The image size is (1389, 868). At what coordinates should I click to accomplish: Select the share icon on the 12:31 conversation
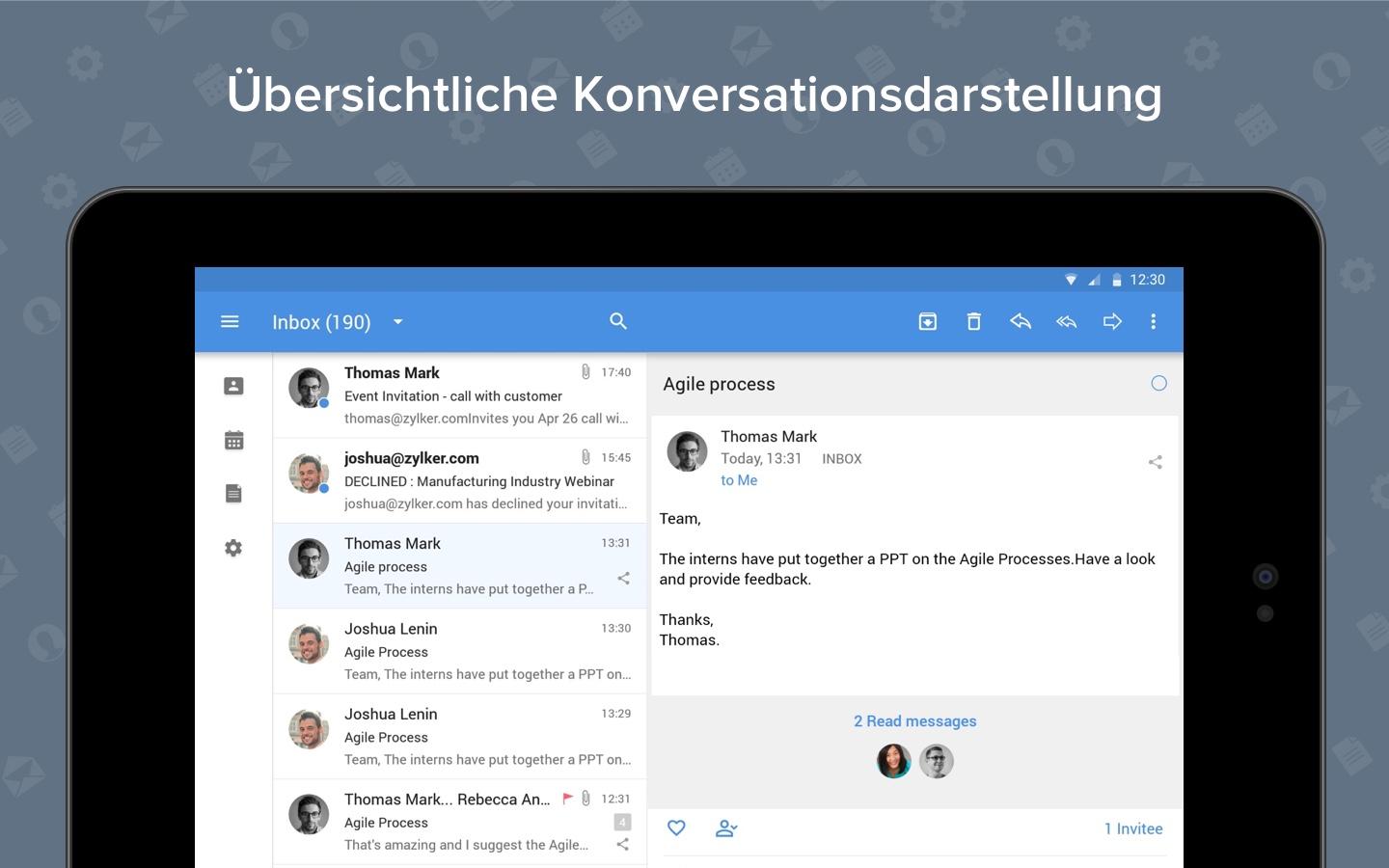[x=622, y=844]
